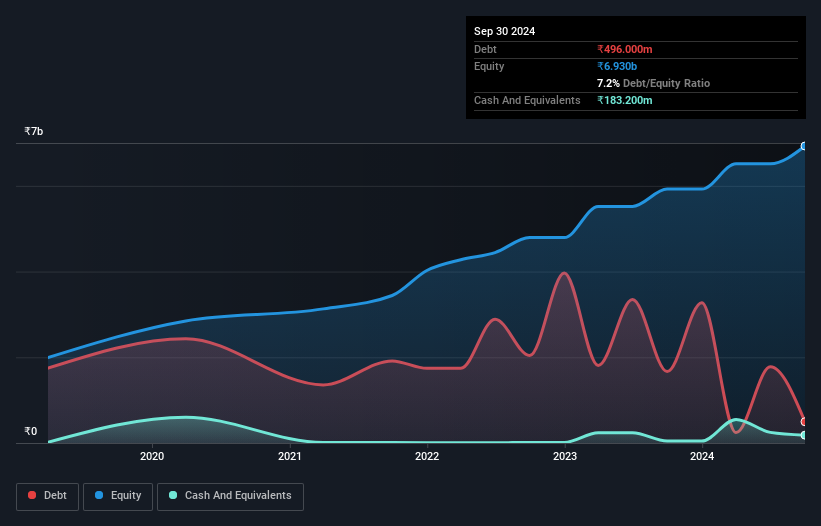Toggle the Equity legend button
The height and width of the screenshot is (526, 821).
coord(118,496)
